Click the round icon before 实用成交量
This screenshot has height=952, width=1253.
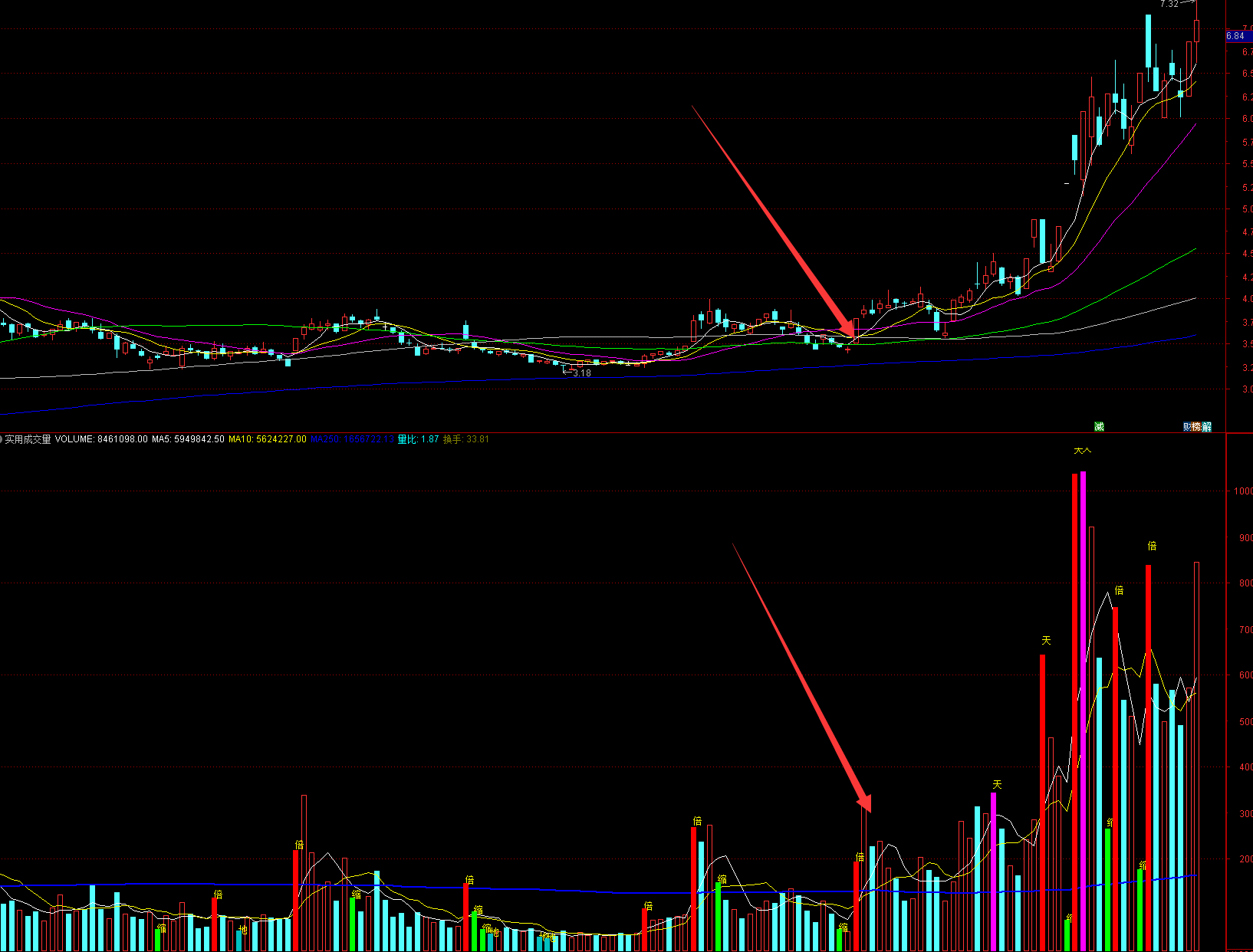coord(2,439)
